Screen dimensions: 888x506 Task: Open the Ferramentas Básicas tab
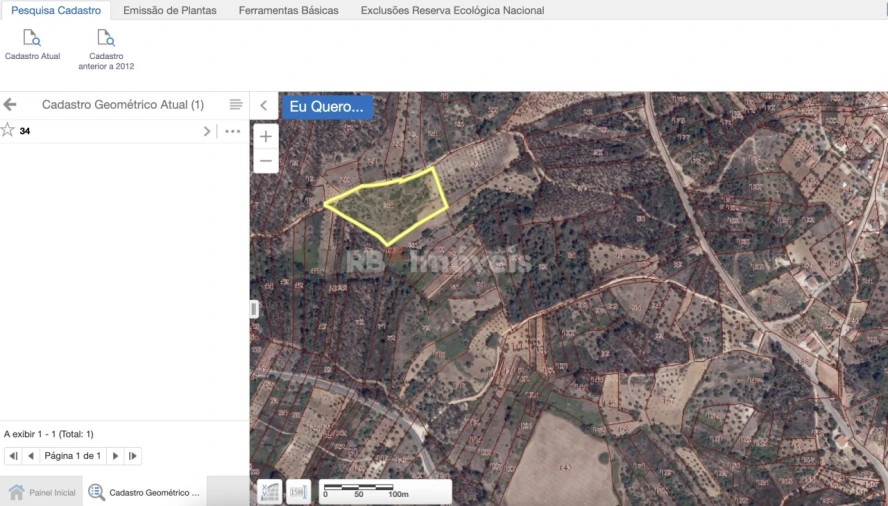(x=288, y=10)
